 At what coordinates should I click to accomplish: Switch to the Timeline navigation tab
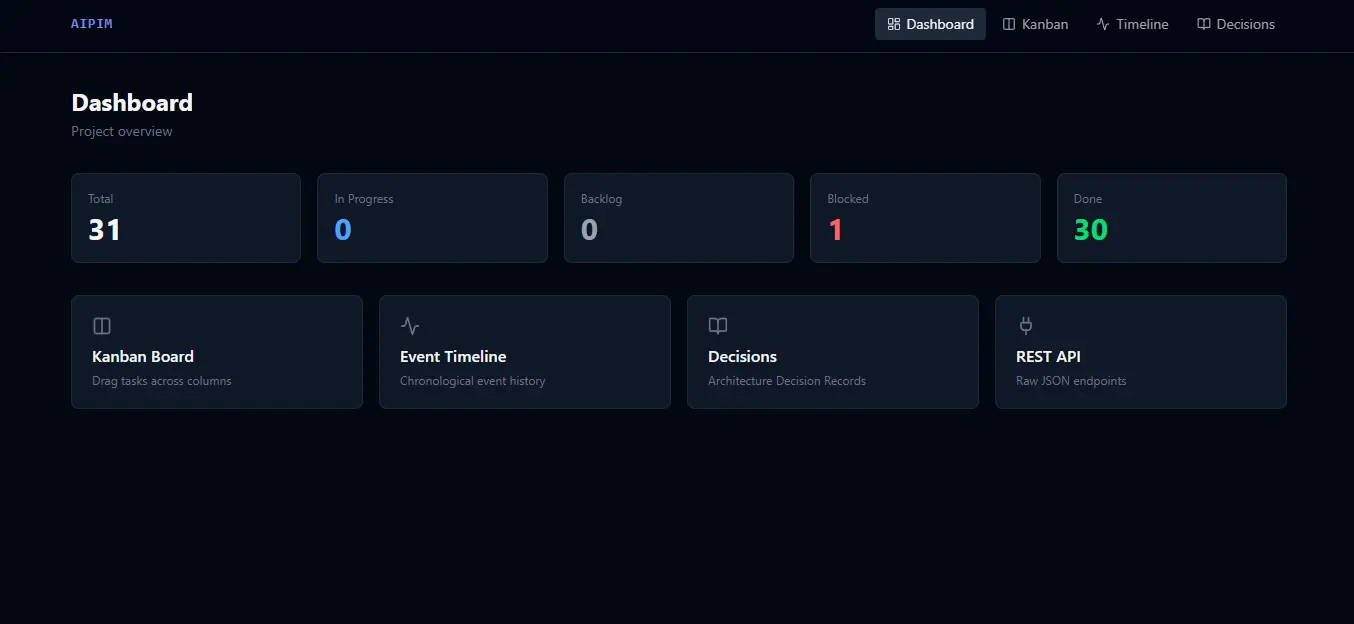tap(1133, 23)
